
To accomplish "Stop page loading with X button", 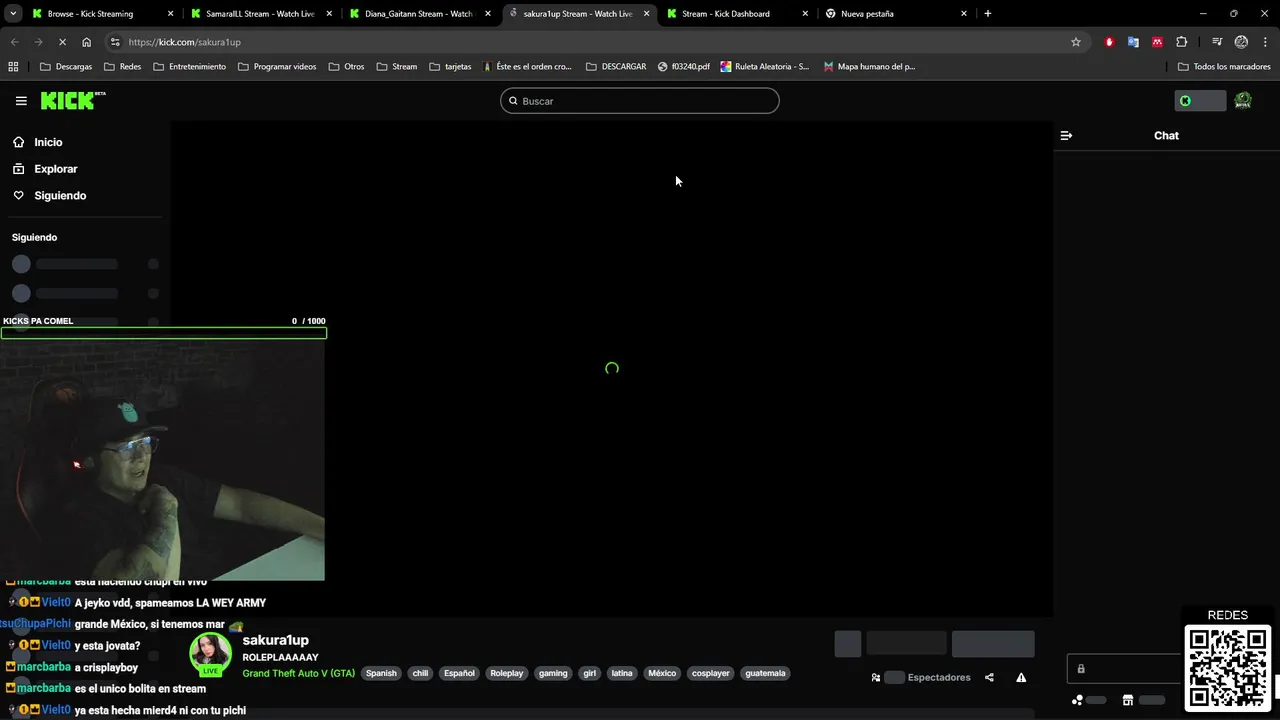I will [62, 42].
